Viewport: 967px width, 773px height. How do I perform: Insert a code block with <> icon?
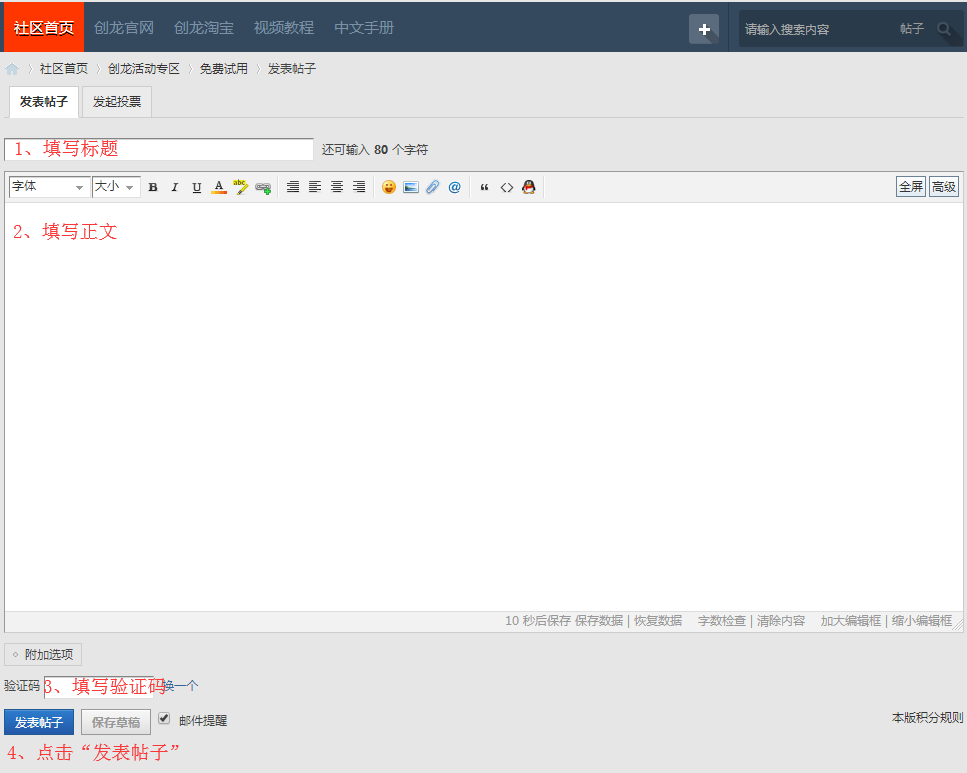point(507,187)
